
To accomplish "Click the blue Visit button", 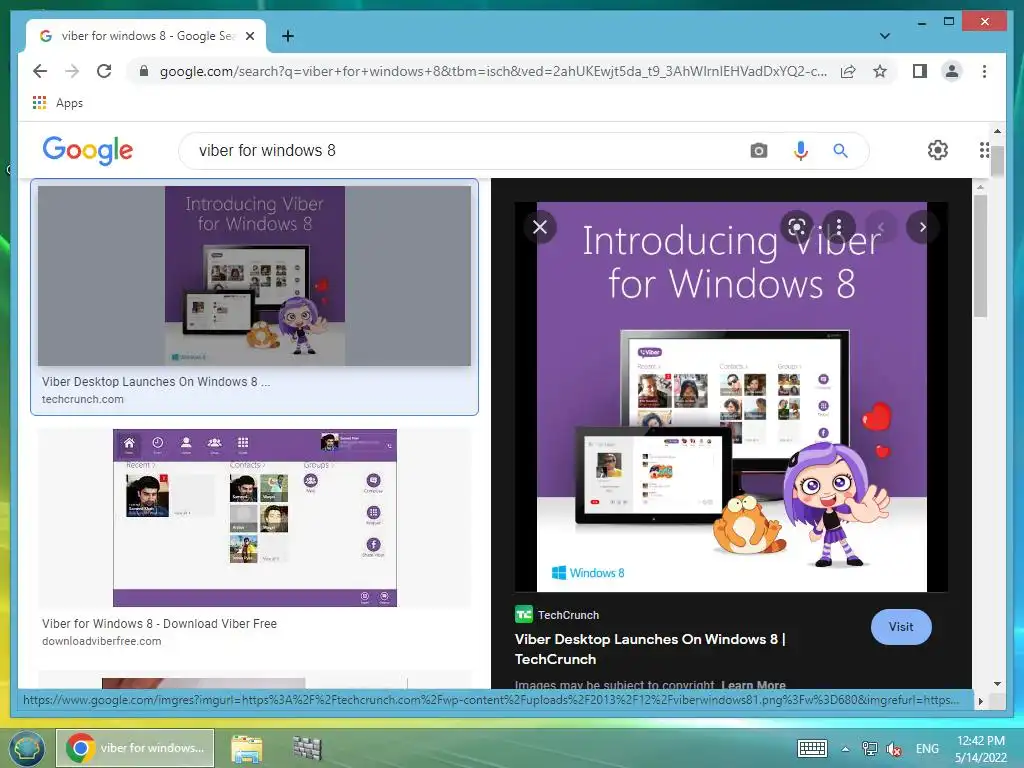I will pos(901,627).
